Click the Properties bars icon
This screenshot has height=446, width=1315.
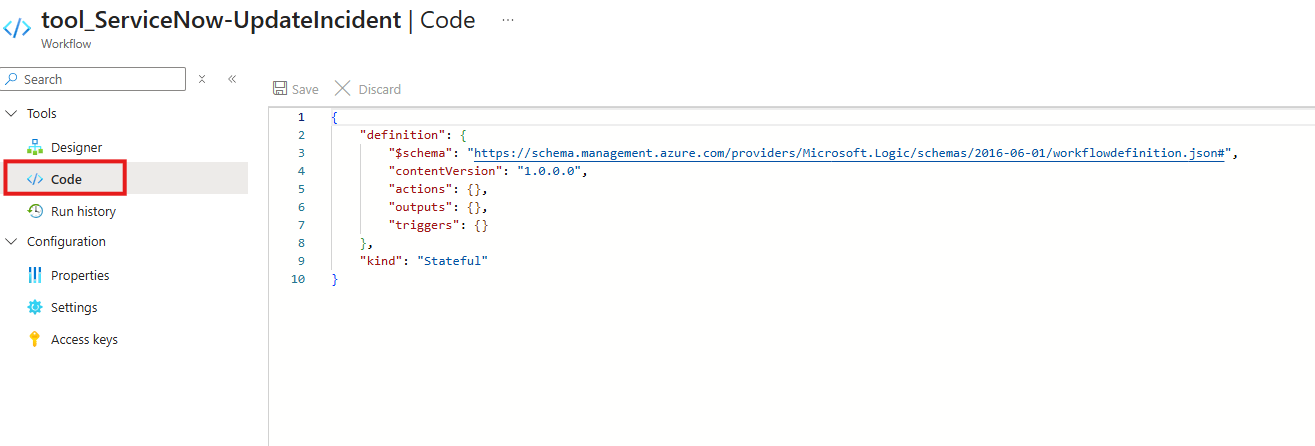35,275
